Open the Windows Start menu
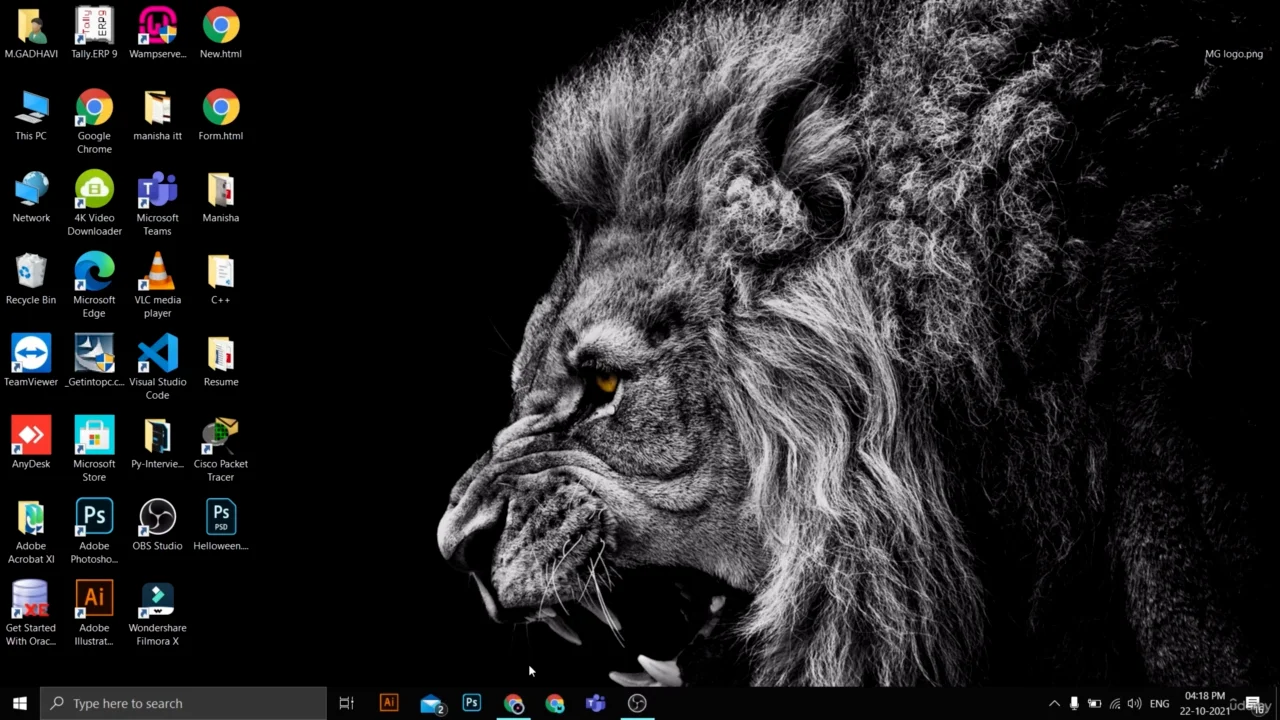Viewport: 1280px width, 720px height. point(19,703)
